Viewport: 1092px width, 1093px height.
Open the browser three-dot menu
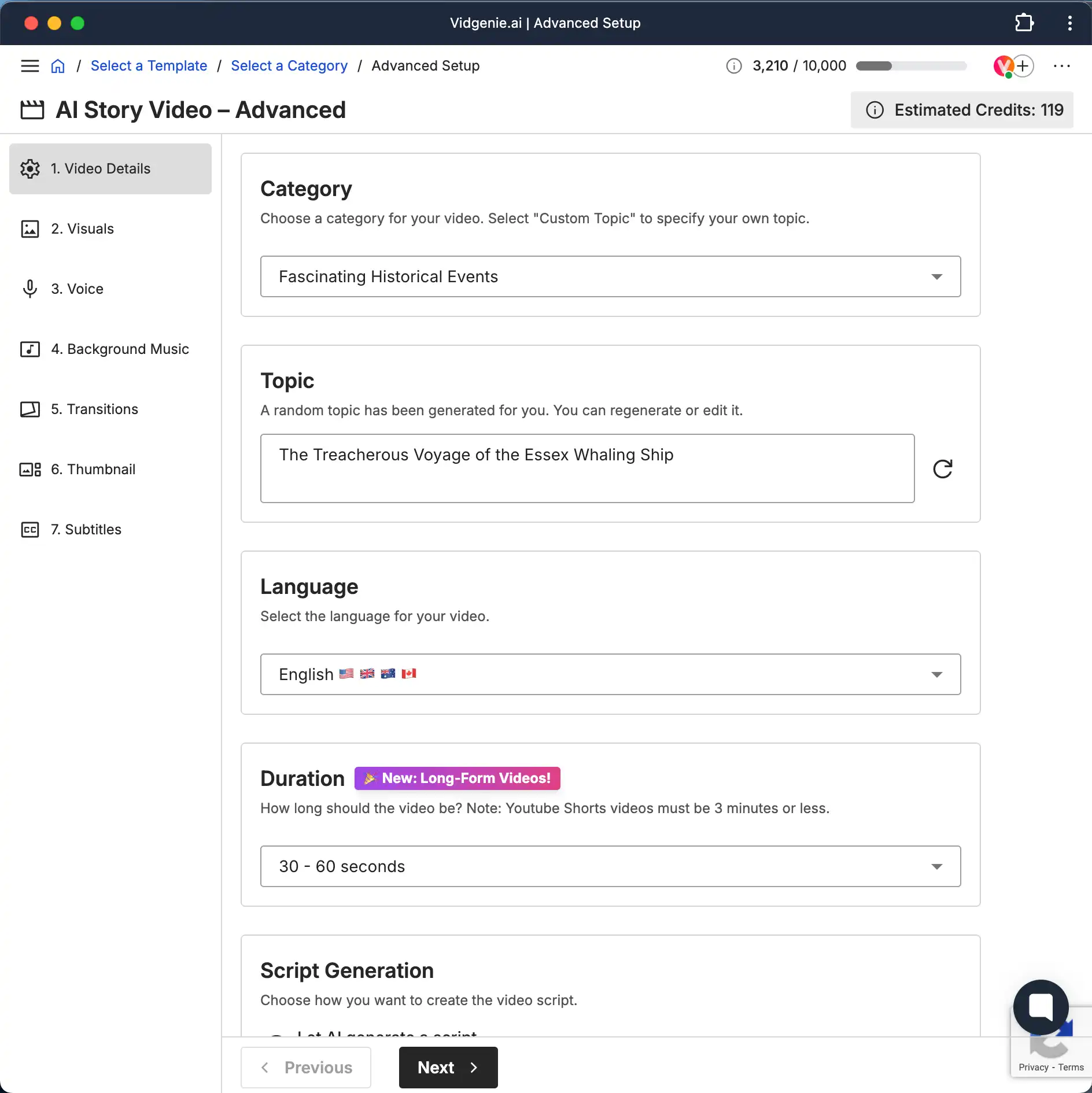tap(1071, 23)
